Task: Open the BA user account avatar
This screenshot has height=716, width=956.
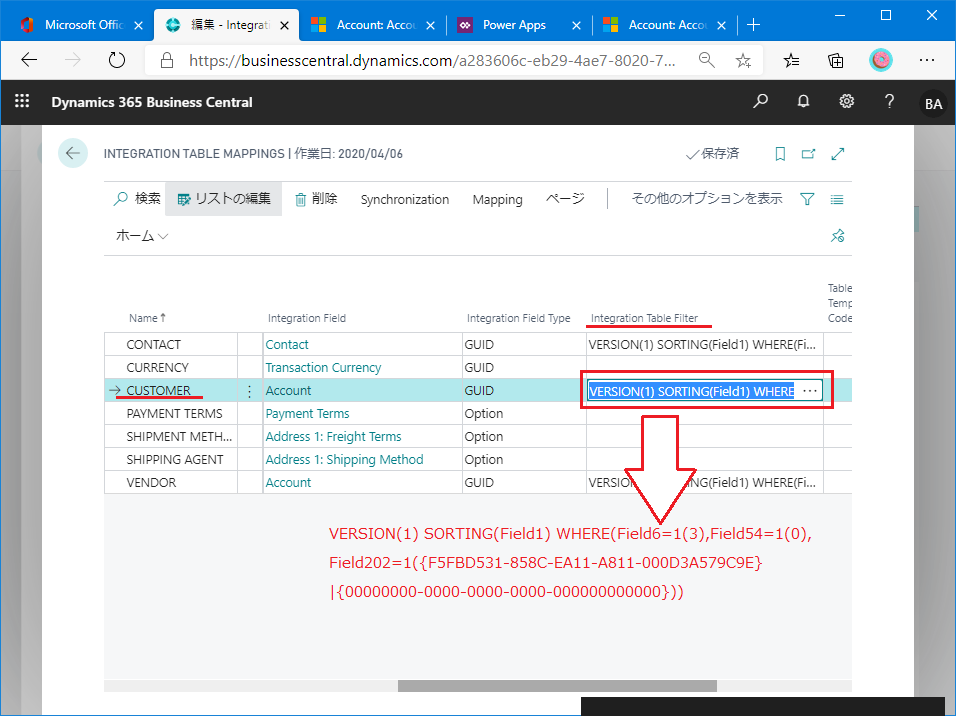Action: coord(933,104)
